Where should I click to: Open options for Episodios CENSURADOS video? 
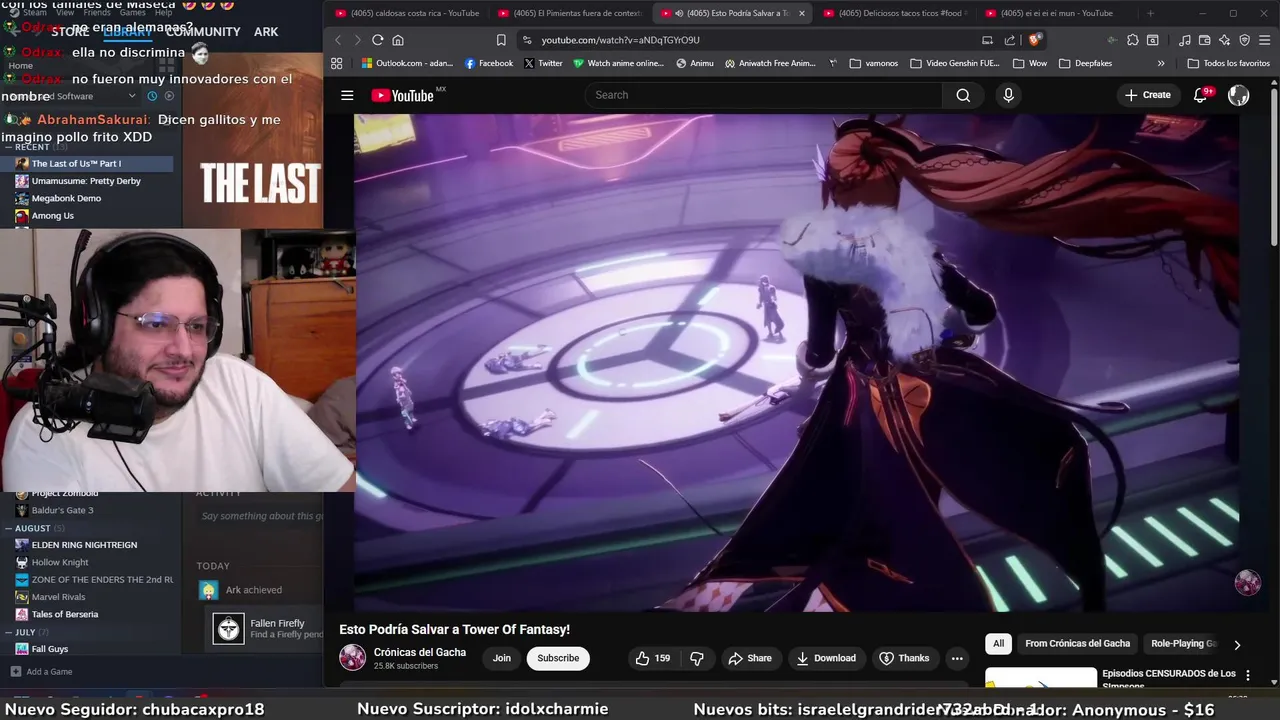pyautogui.click(x=1247, y=676)
